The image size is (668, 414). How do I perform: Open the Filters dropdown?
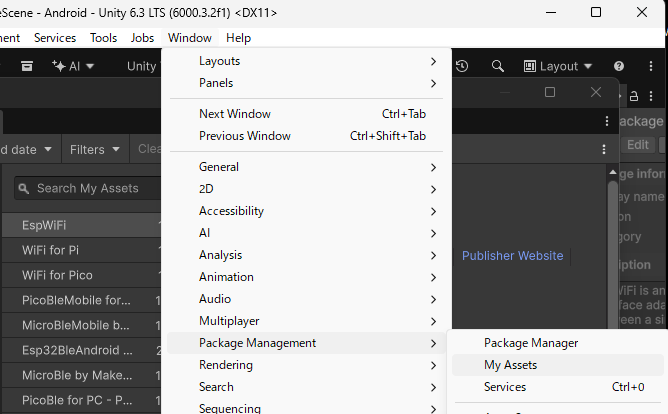point(95,149)
